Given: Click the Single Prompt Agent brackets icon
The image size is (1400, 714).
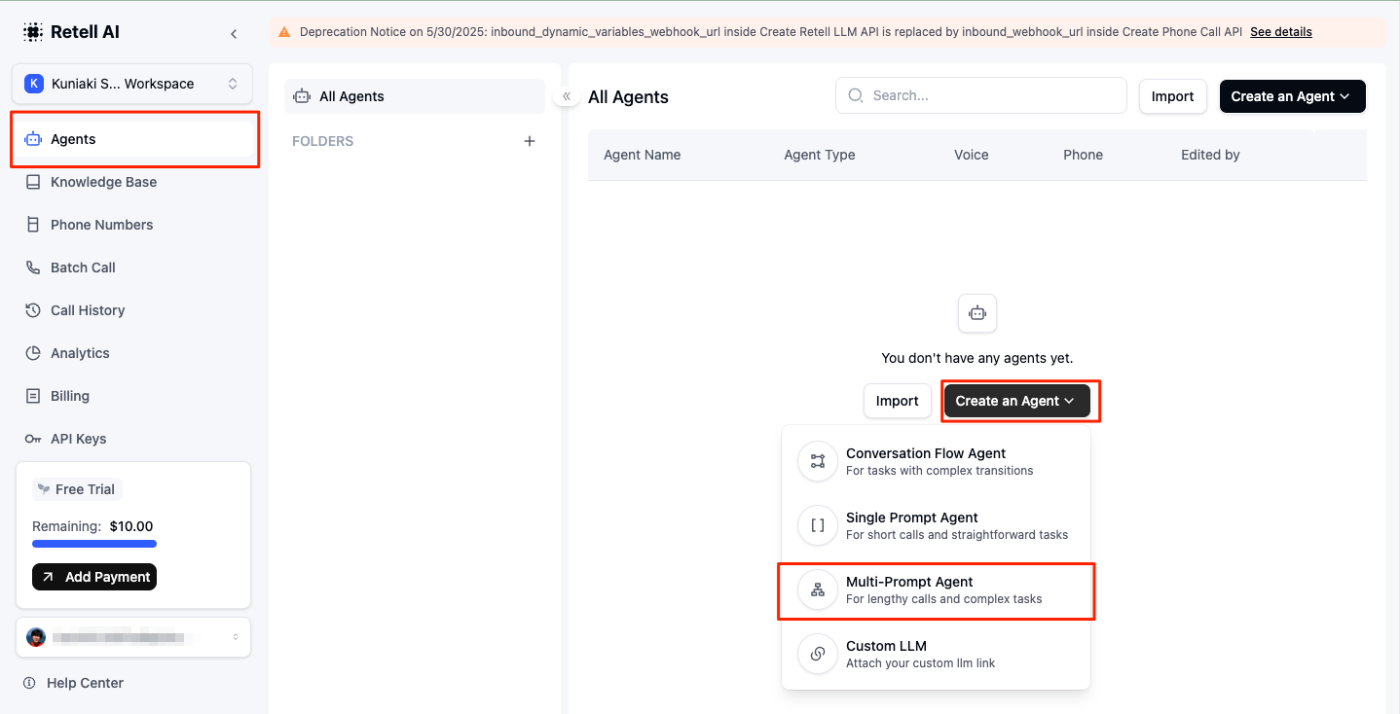Looking at the screenshot, I should [817, 525].
